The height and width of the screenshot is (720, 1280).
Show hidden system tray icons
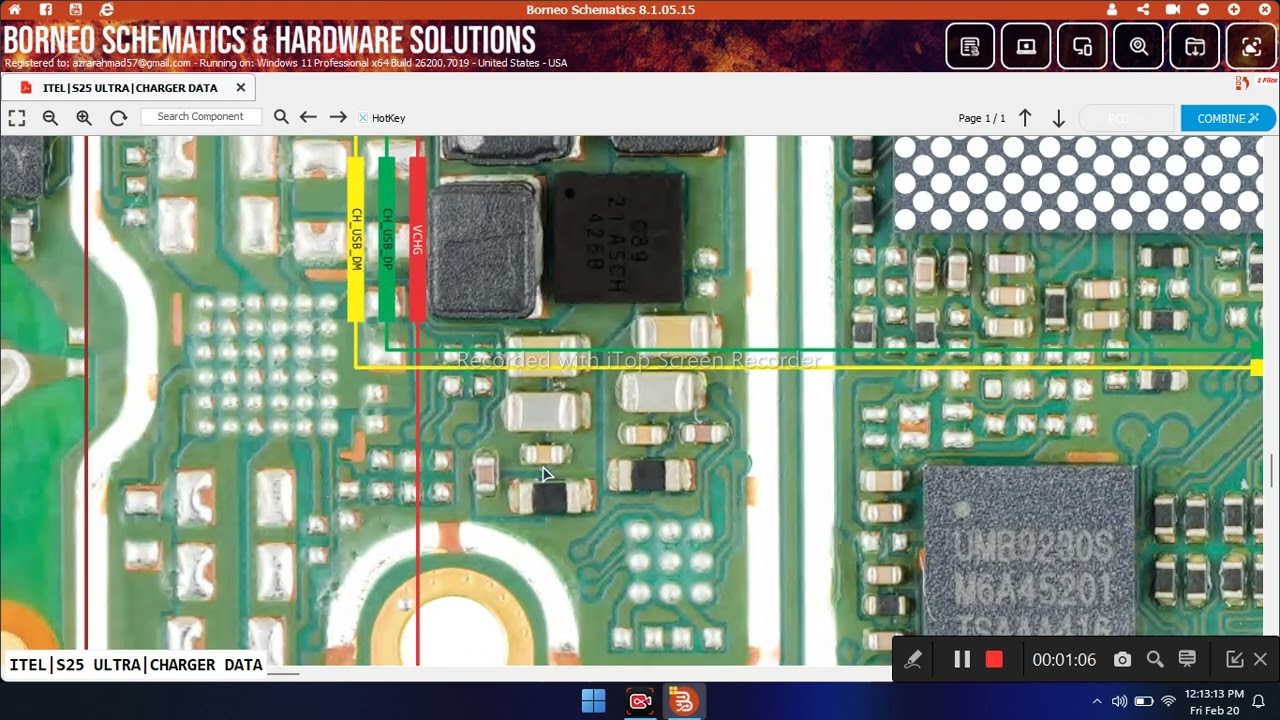tap(1097, 701)
